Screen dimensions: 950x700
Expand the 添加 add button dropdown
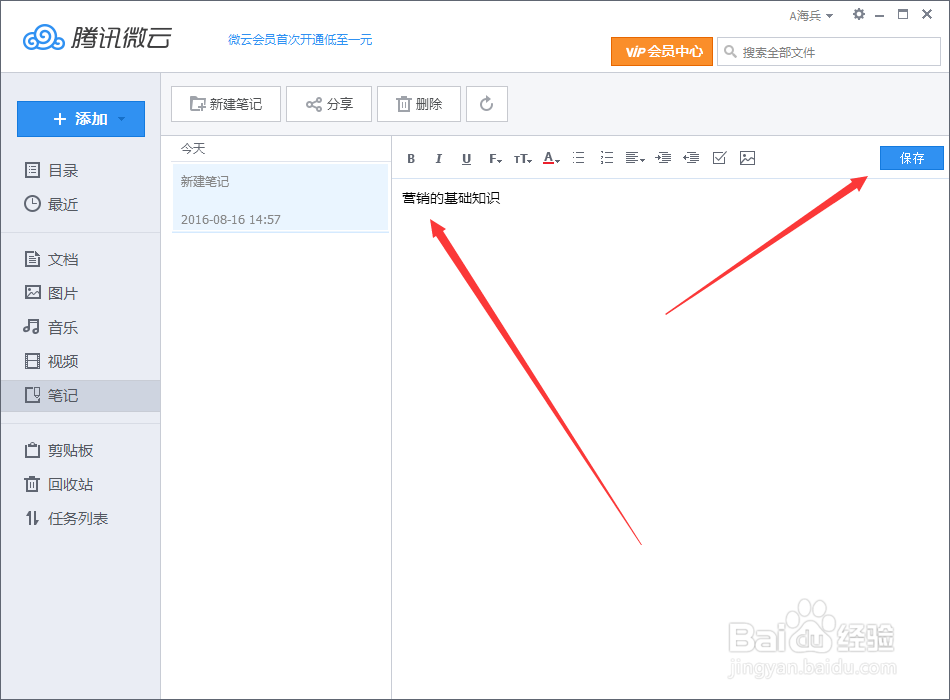(x=120, y=119)
